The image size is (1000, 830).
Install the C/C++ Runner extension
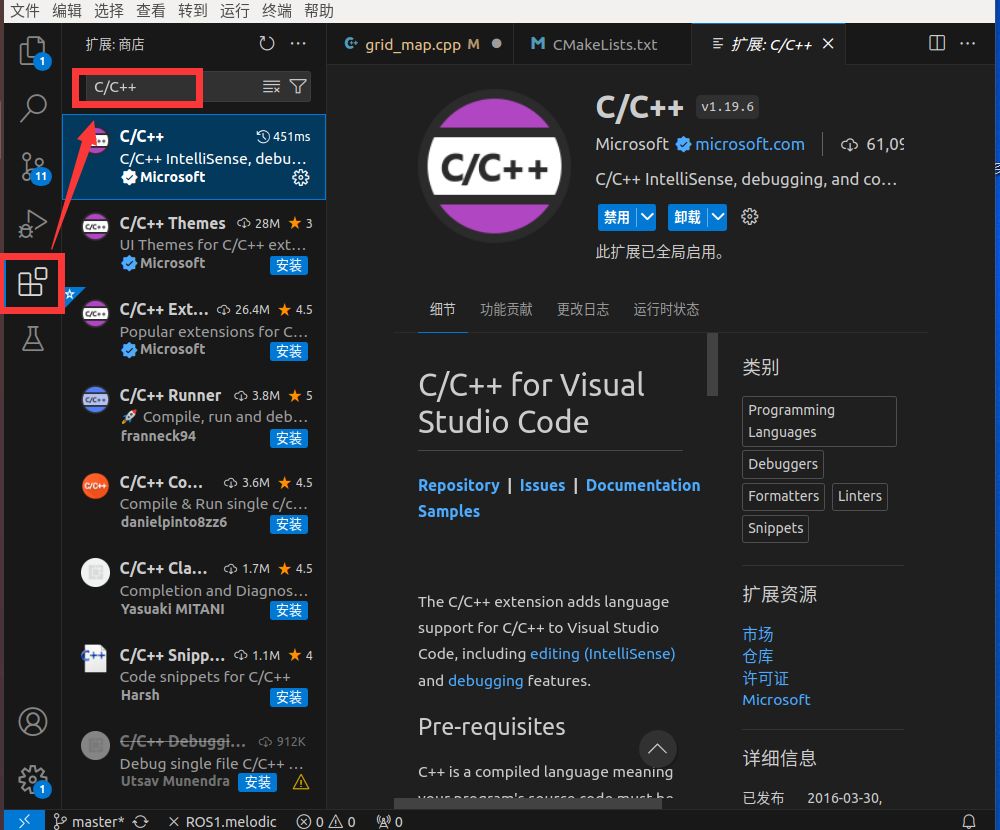288,438
